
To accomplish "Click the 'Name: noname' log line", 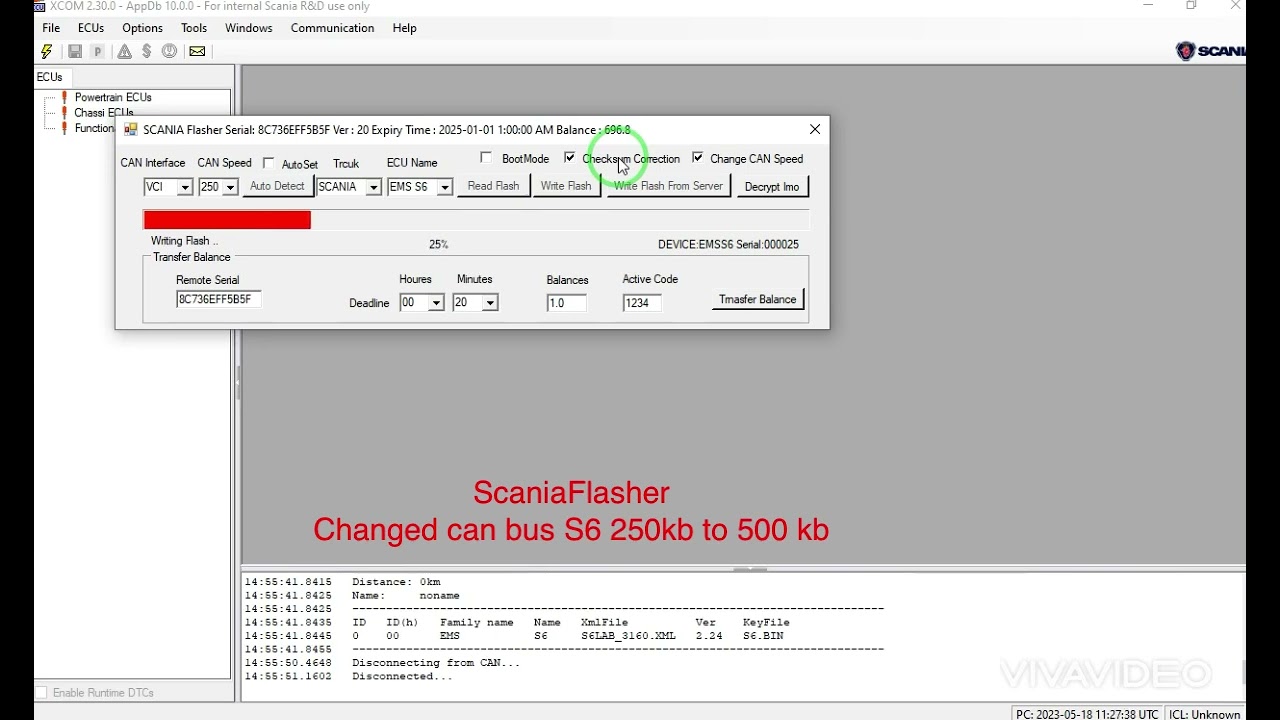I will [x=406, y=596].
